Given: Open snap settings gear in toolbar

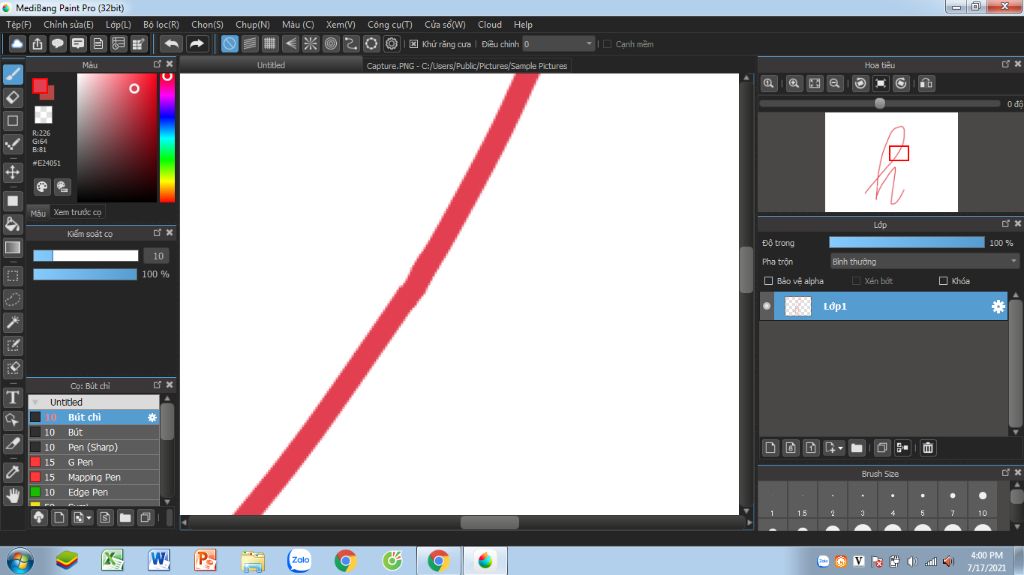Looking at the screenshot, I should (392, 44).
